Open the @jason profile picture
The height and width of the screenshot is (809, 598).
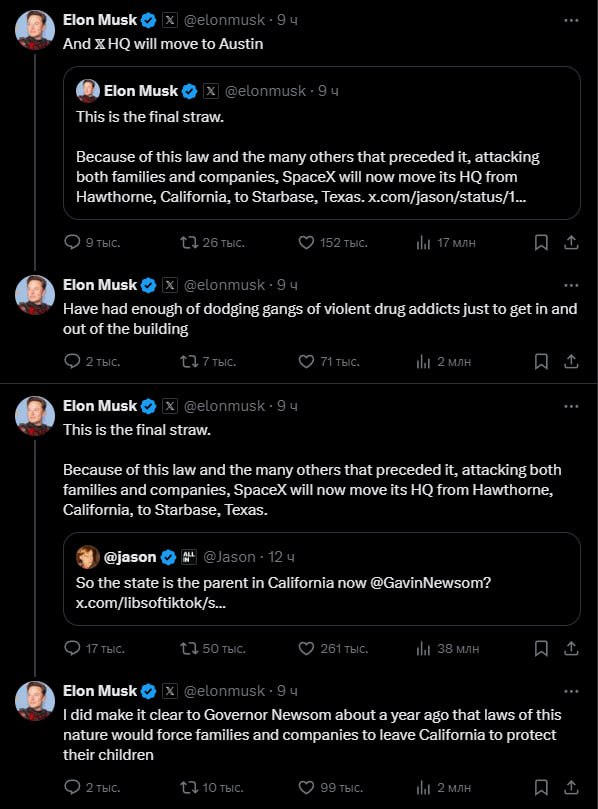tap(88, 557)
